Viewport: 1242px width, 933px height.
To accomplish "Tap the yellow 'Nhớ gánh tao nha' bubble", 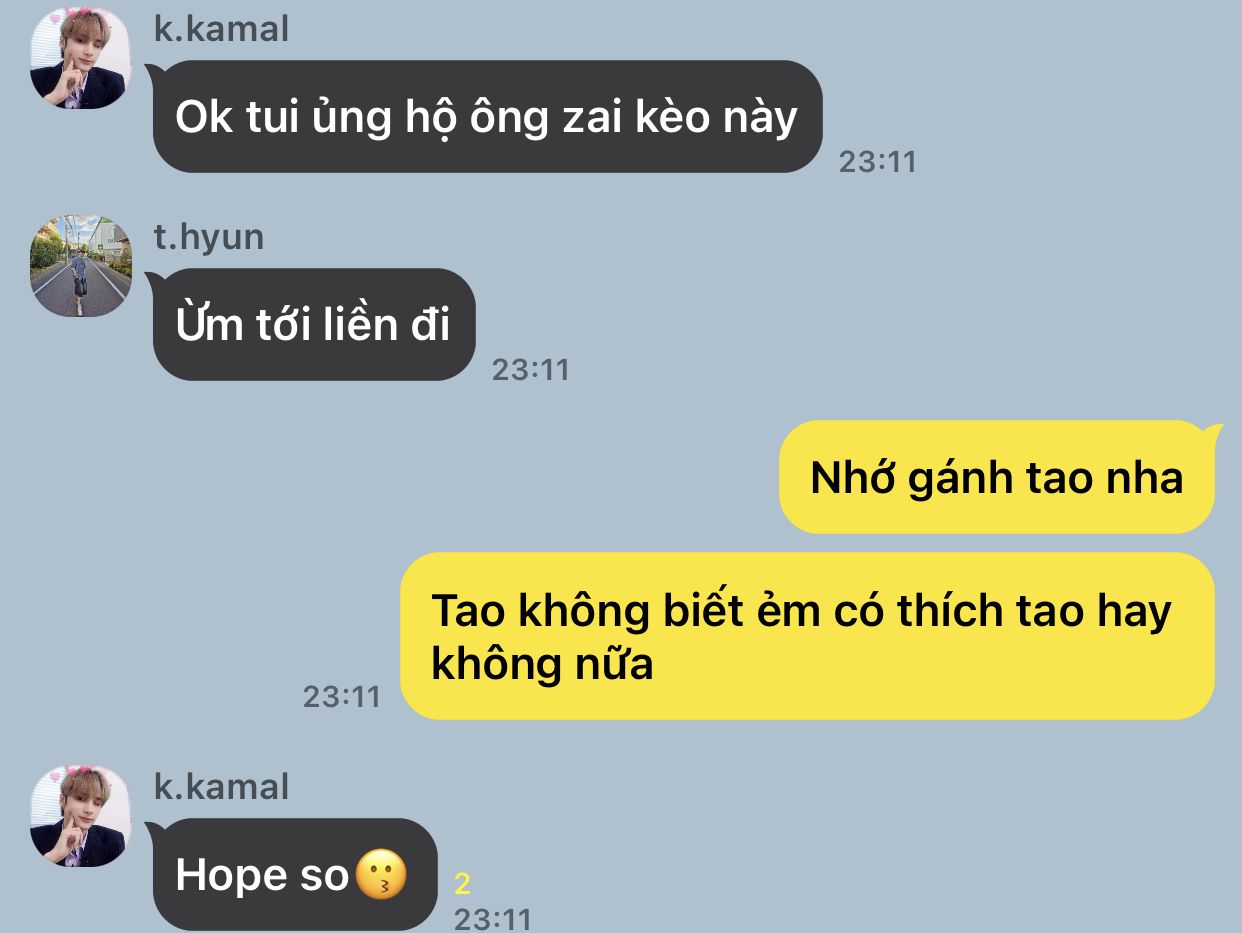I will click(x=997, y=477).
